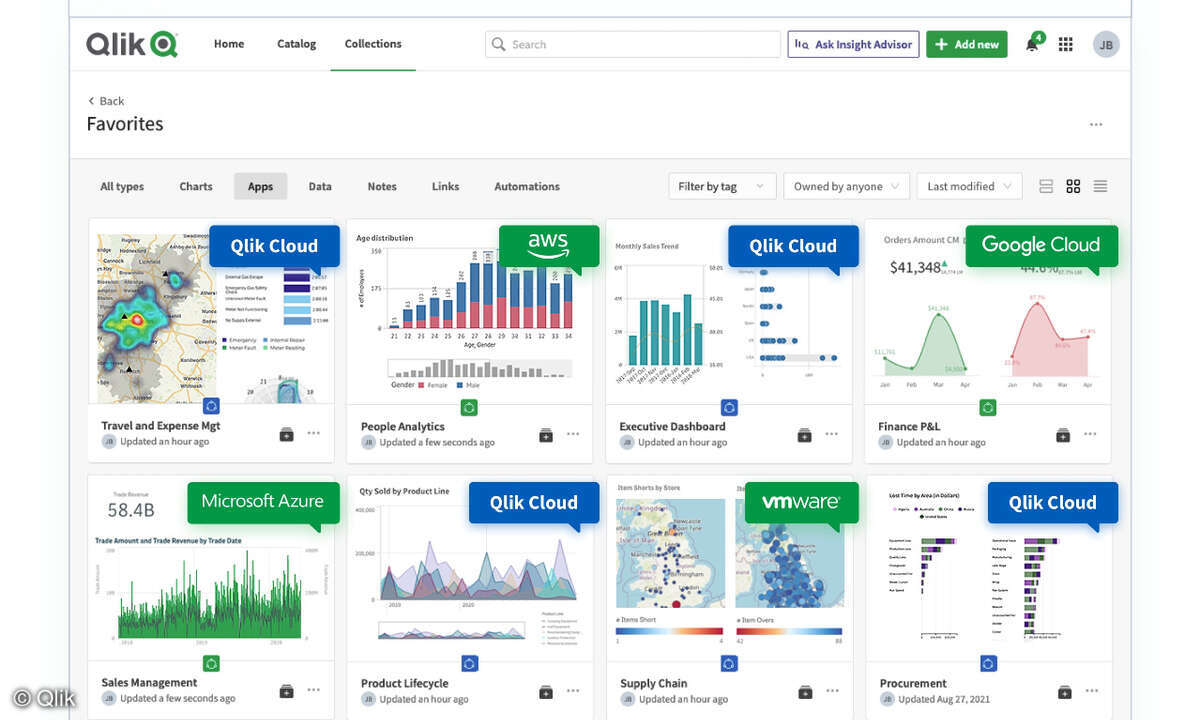Click Ask Insight Advisor button

click(853, 44)
